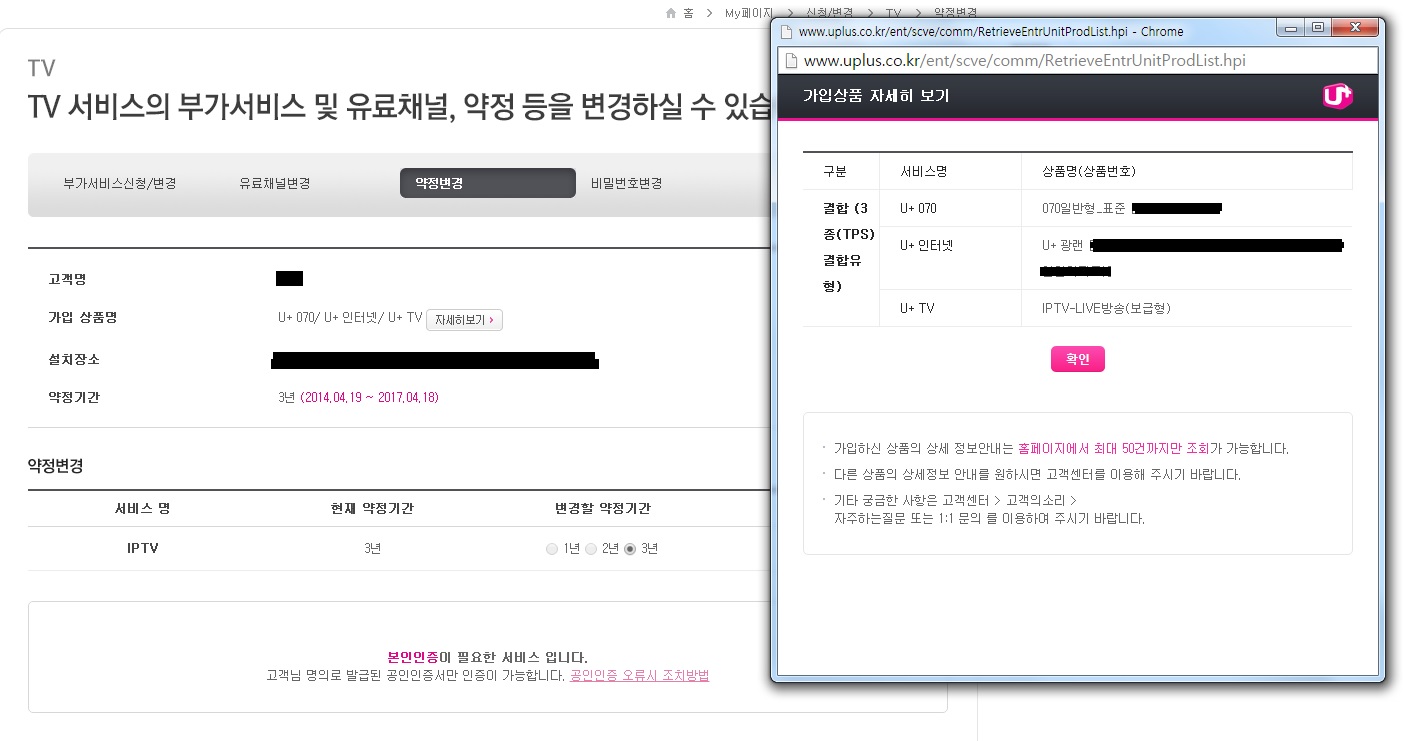
Task: Click the 약정기간 date range text
Action: (369, 398)
